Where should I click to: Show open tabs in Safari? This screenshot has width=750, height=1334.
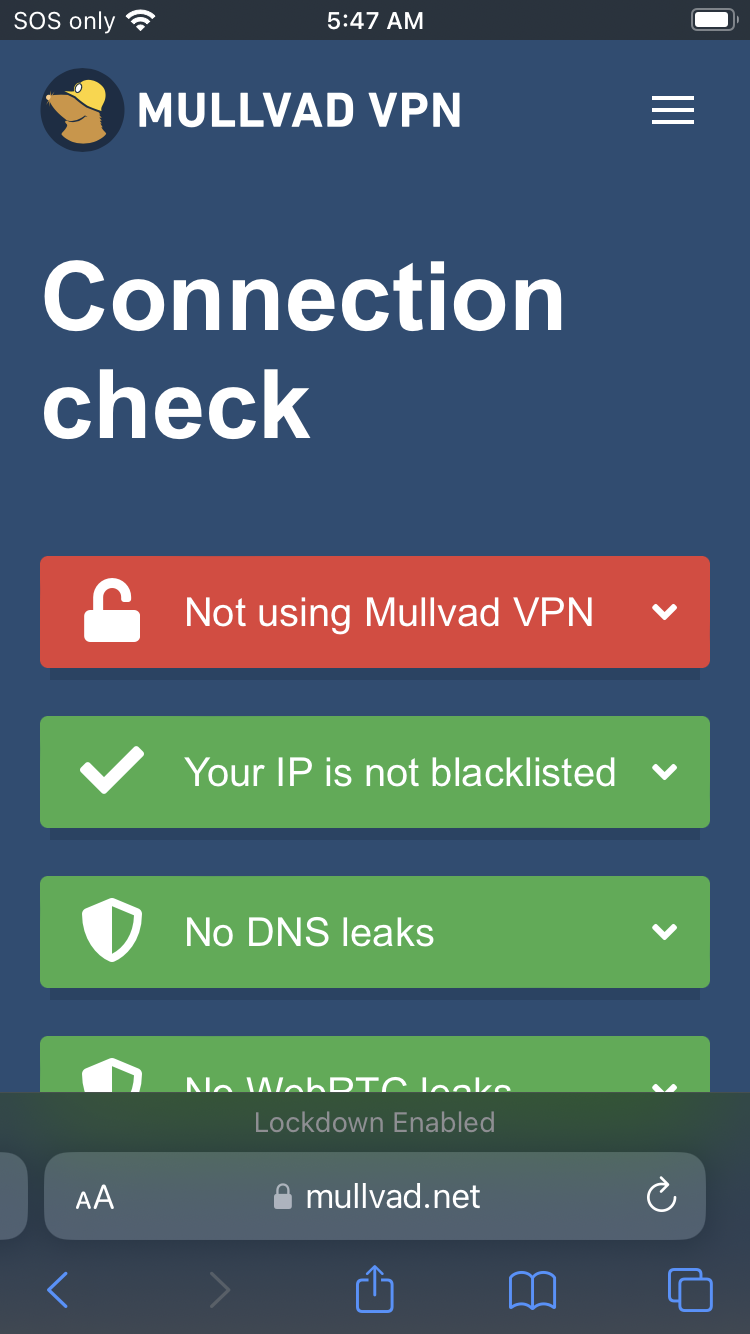(690, 1289)
